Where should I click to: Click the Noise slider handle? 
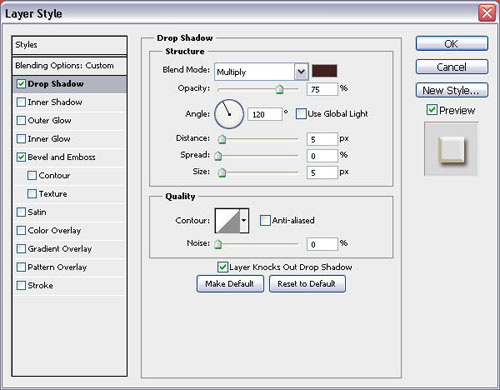coord(218,244)
